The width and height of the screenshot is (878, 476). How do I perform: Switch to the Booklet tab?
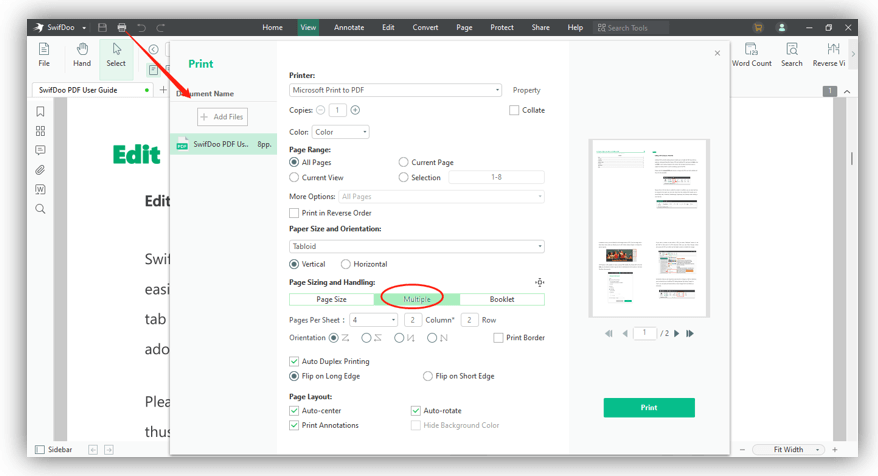(x=502, y=300)
